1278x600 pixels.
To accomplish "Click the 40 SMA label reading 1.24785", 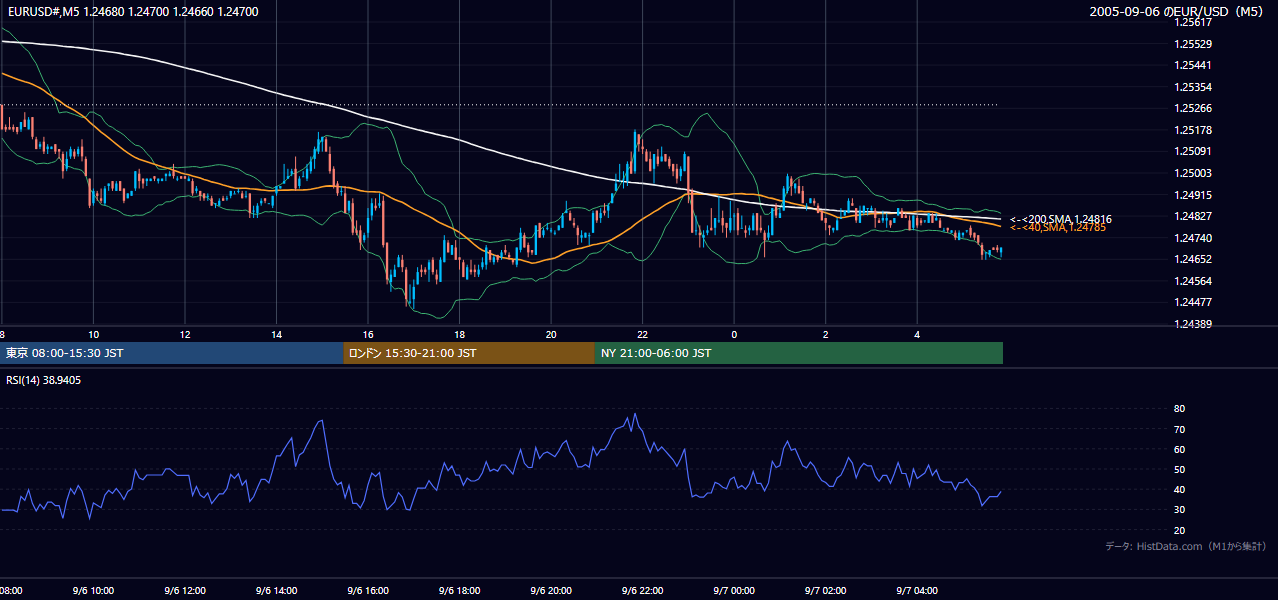I will point(1057,228).
